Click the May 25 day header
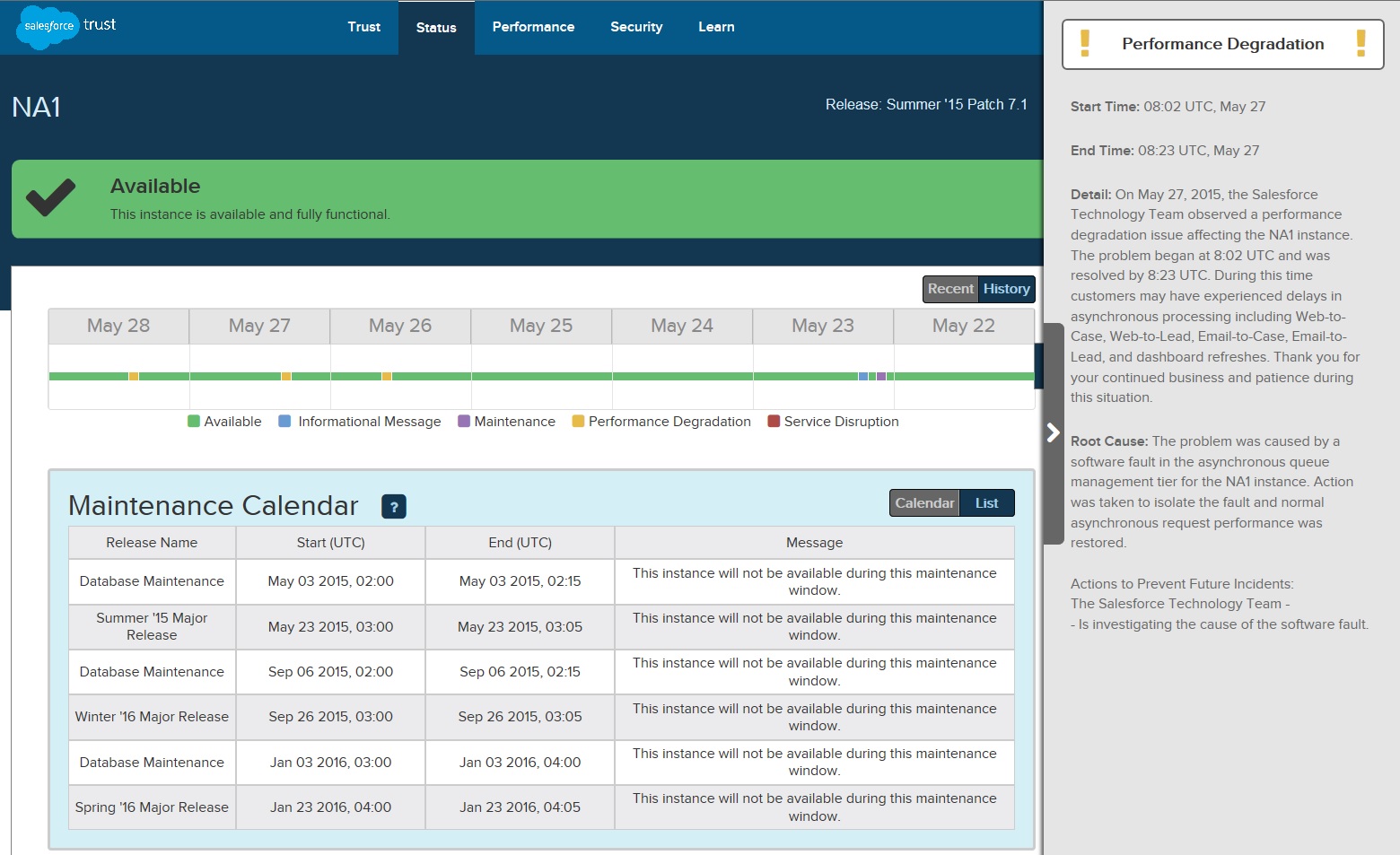The height and width of the screenshot is (855, 1400). pyautogui.click(x=541, y=327)
